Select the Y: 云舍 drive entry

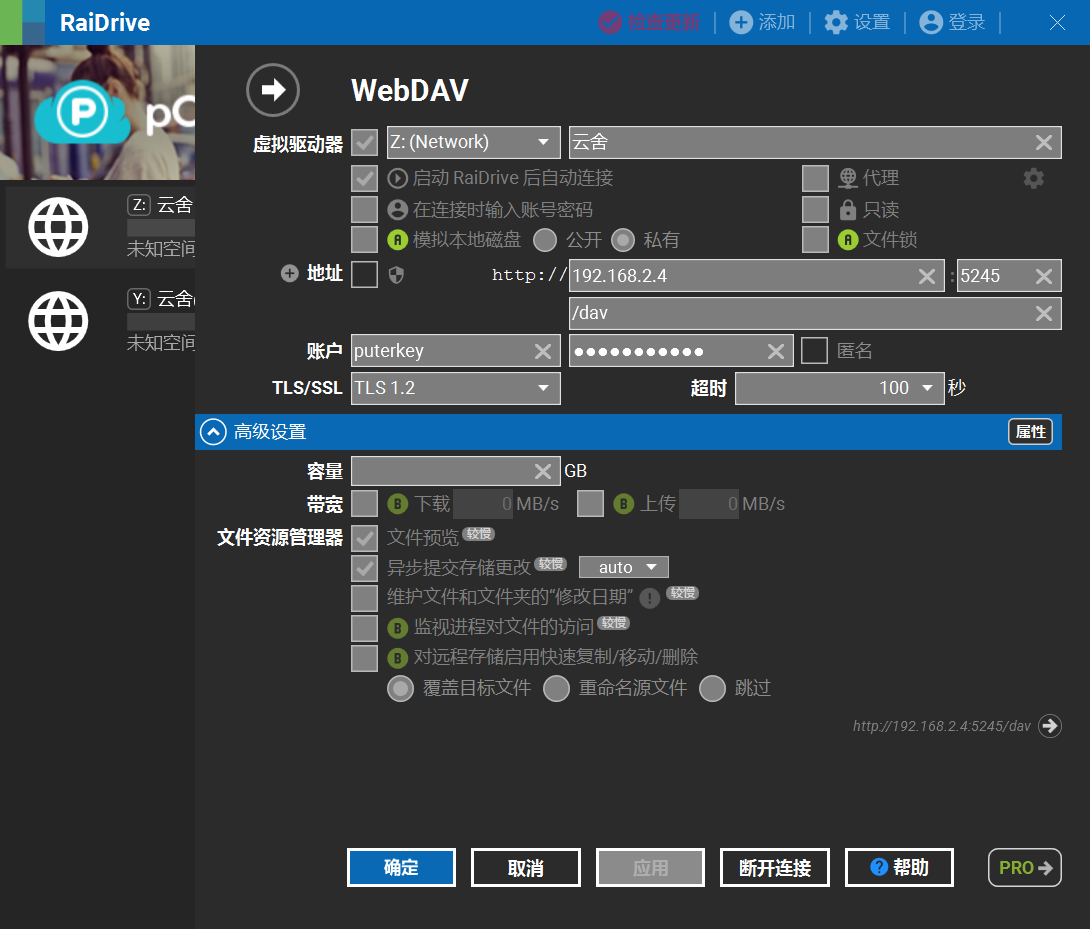[100, 321]
